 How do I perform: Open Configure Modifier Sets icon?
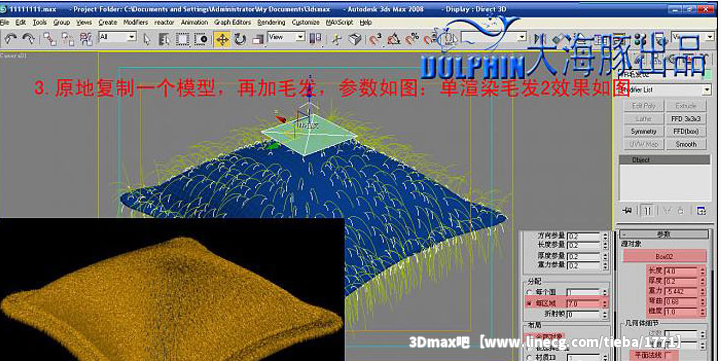click(x=701, y=211)
